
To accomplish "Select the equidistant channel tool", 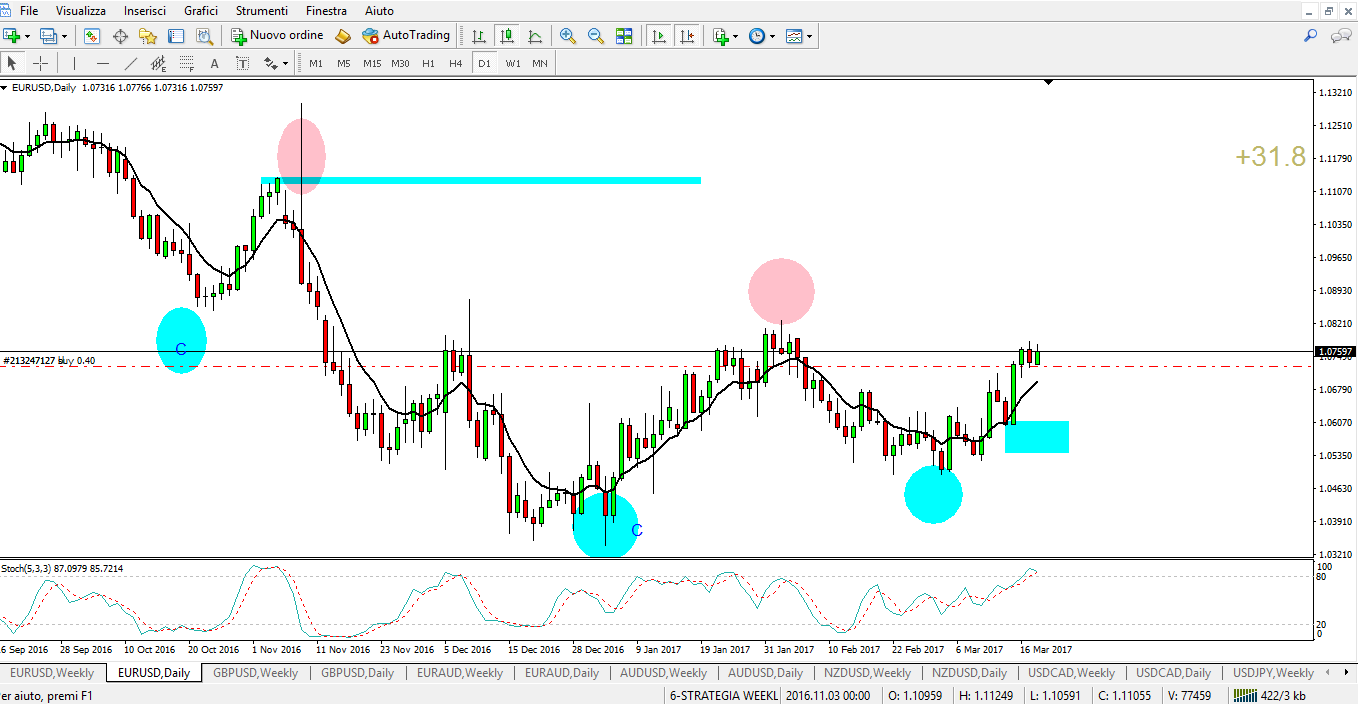I will click(158, 63).
